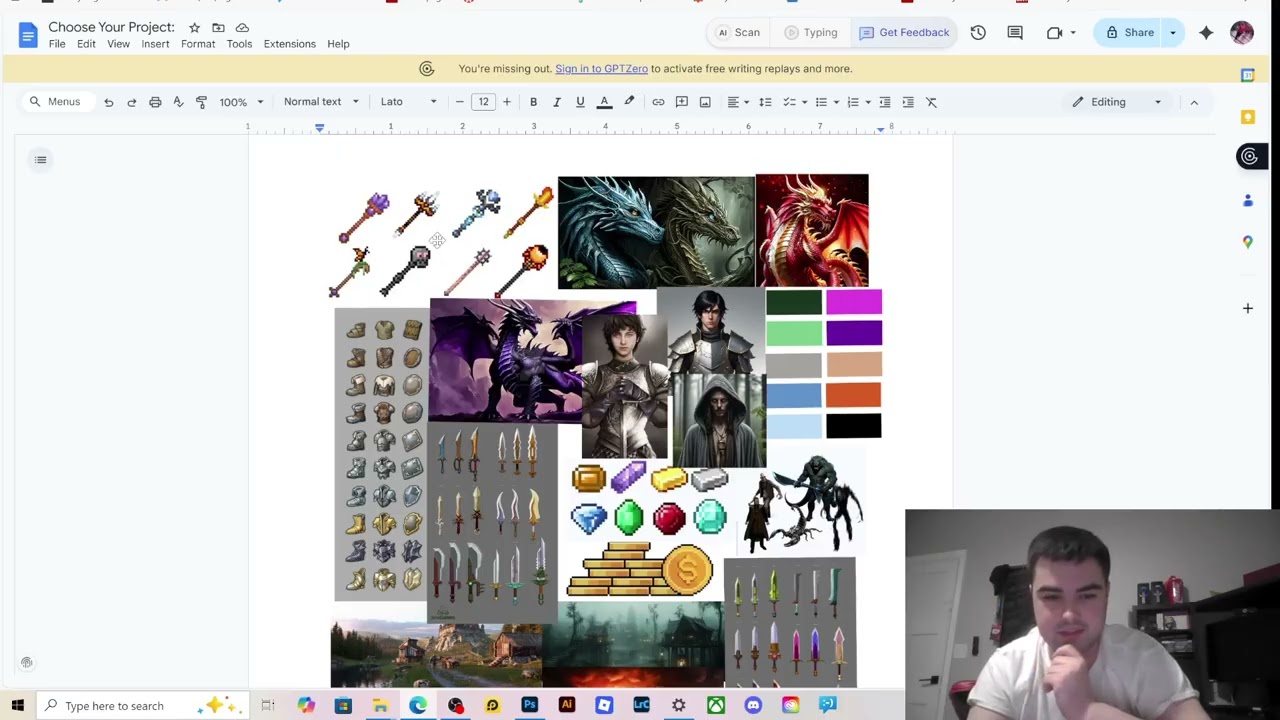Run spelling and grammar check
This screenshot has width=1280, height=720.
(178, 102)
